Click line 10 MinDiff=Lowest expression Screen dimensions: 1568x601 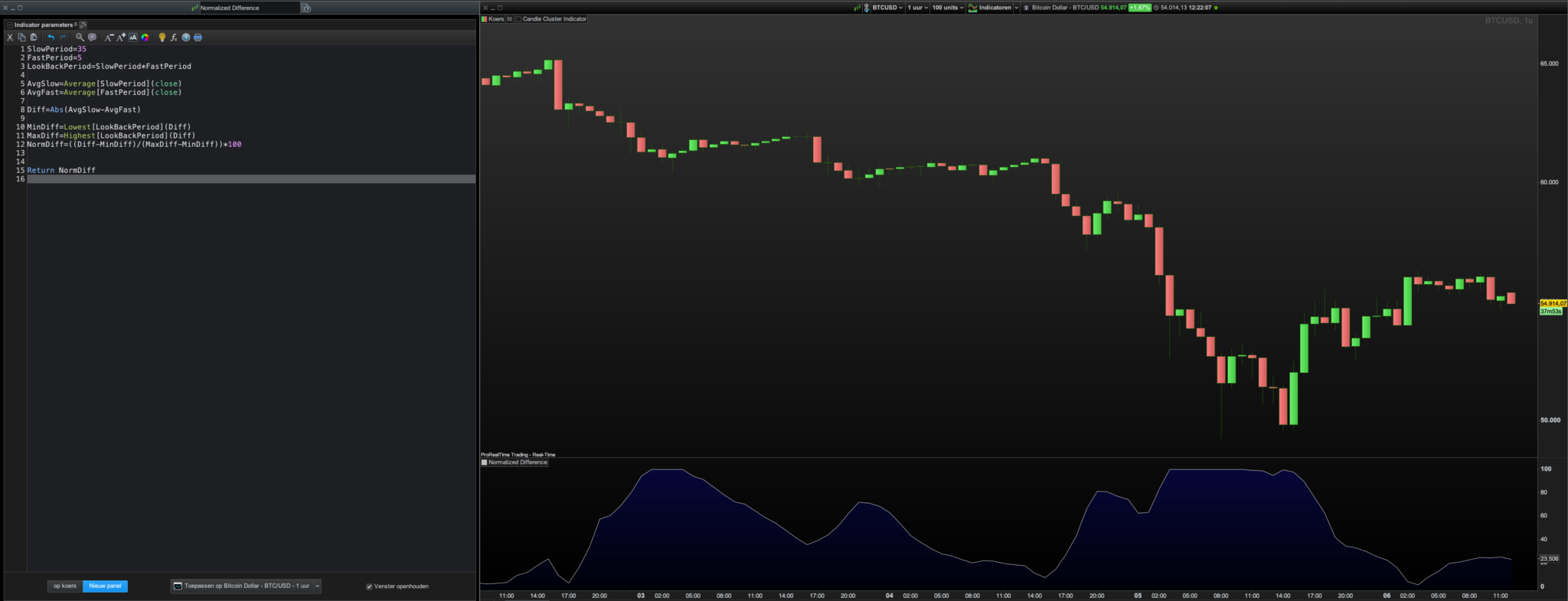[x=109, y=127]
